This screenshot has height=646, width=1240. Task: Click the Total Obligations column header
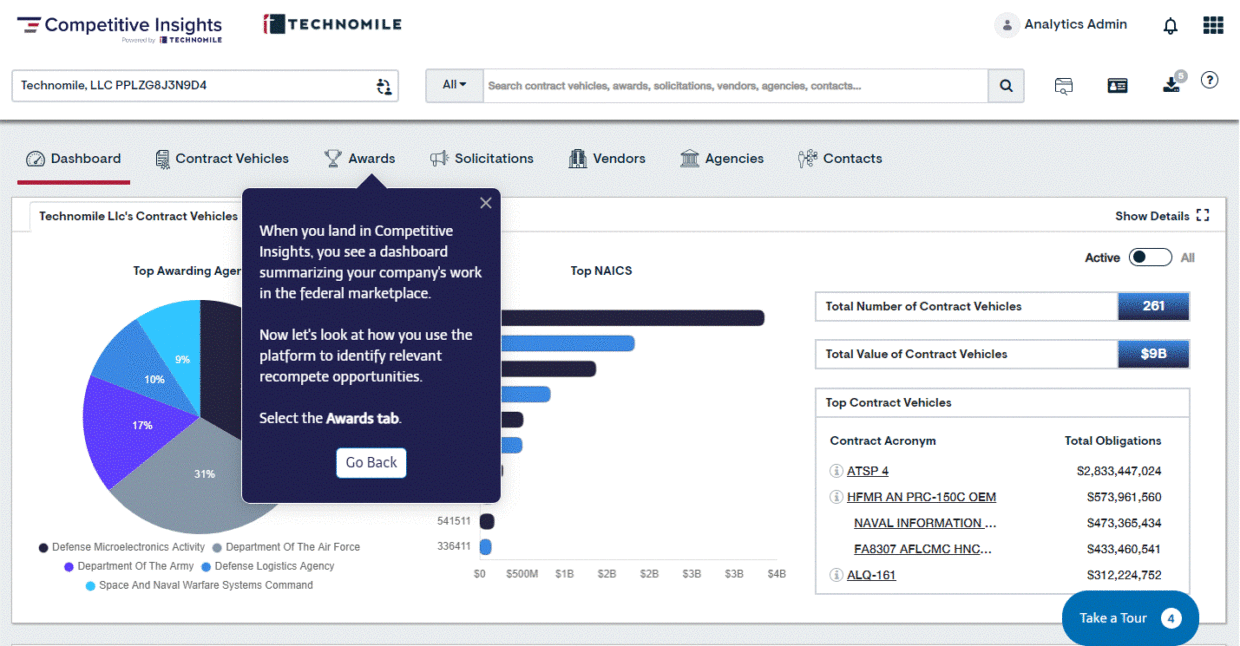click(x=1113, y=441)
